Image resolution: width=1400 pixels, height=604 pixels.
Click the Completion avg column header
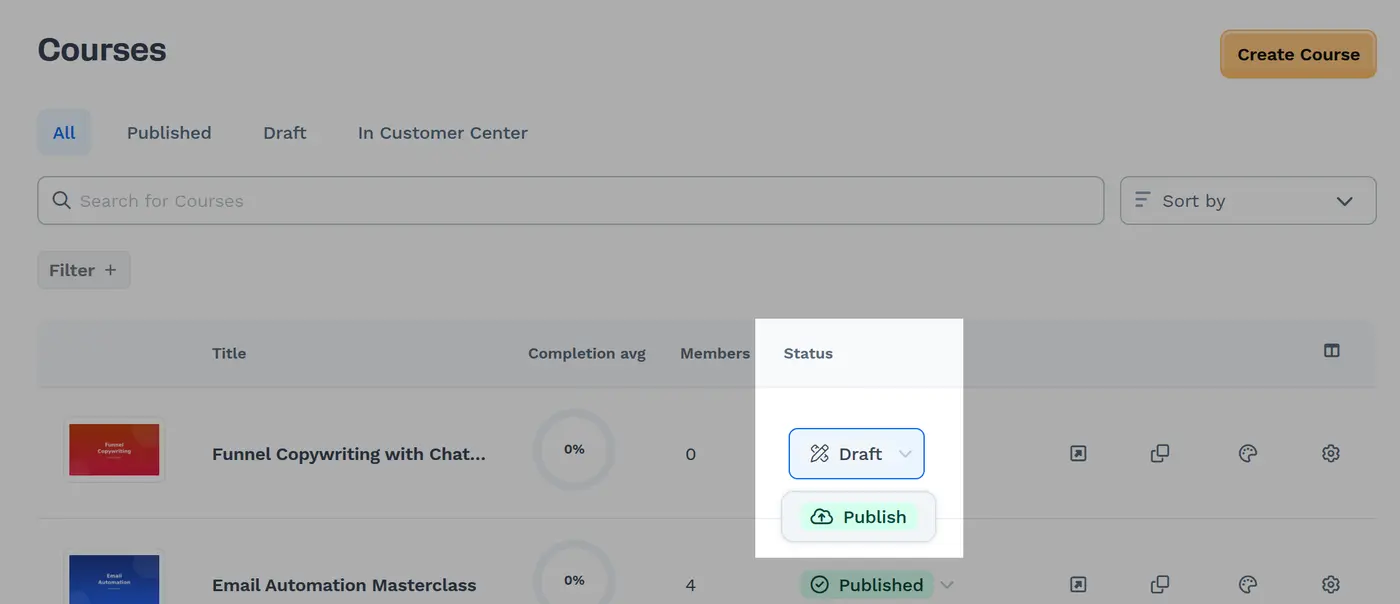587,353
